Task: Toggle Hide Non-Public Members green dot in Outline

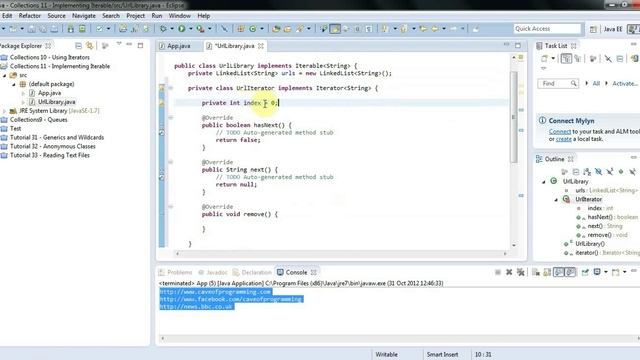Action: (x=621, y=172)
